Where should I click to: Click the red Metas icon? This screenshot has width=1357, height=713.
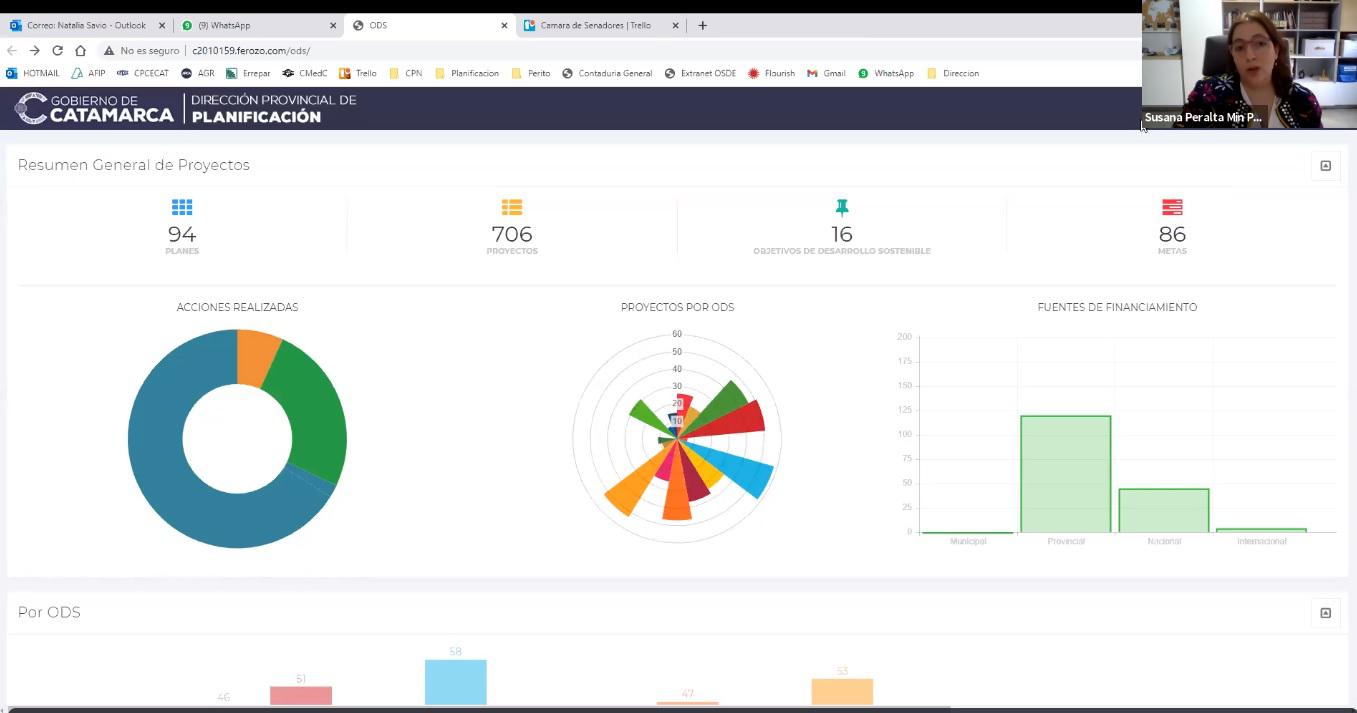[x=1172, y=207]
